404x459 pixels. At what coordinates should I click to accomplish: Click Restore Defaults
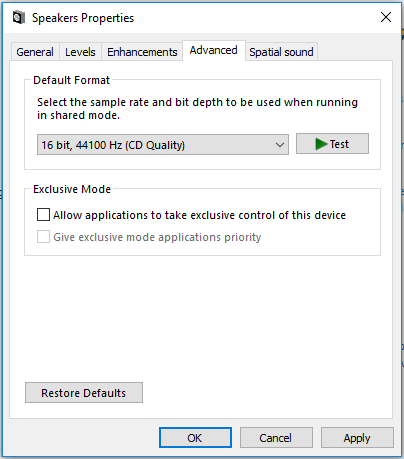[x=84, y=393]
